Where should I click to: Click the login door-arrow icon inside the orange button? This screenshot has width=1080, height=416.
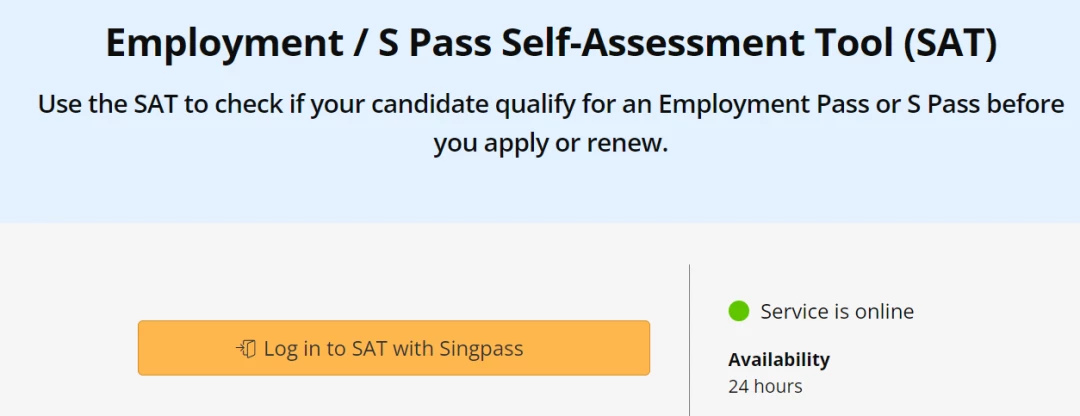tap(246, 349)
